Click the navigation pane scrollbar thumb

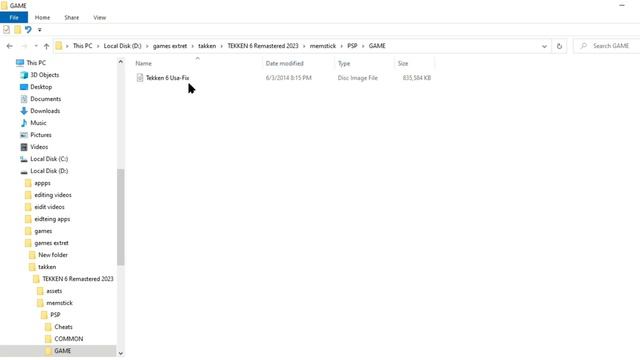point(120,217)
